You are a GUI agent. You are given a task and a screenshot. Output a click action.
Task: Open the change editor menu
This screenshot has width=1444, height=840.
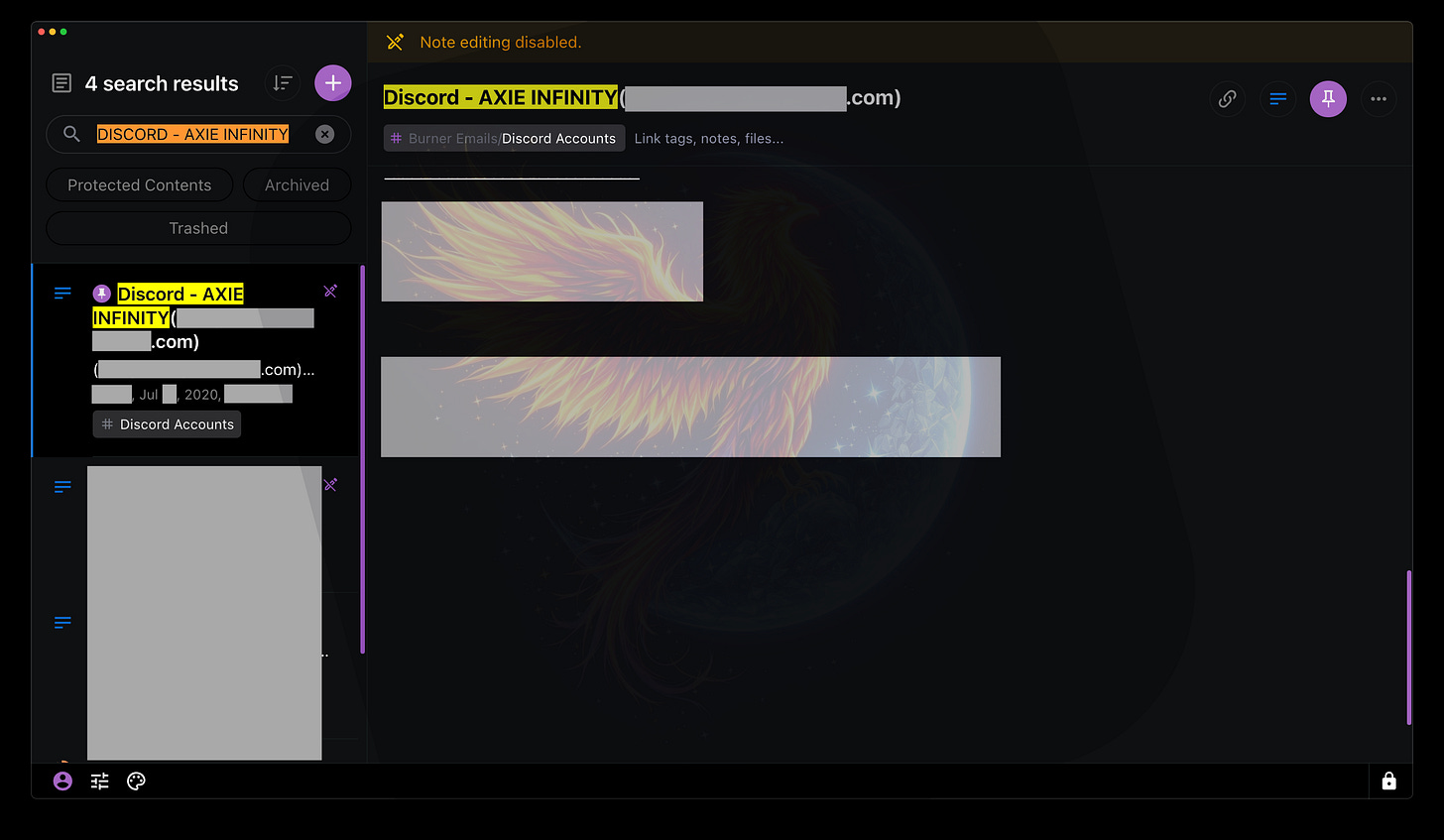coord(1278,99)
